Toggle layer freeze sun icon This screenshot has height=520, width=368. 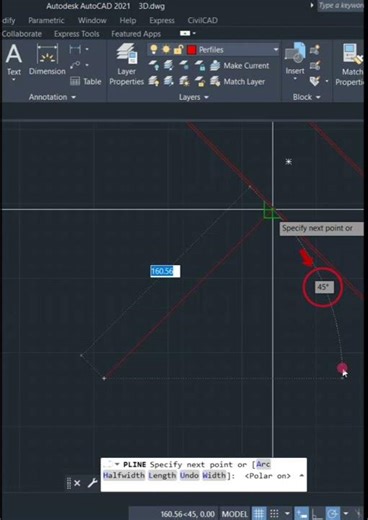166,50
